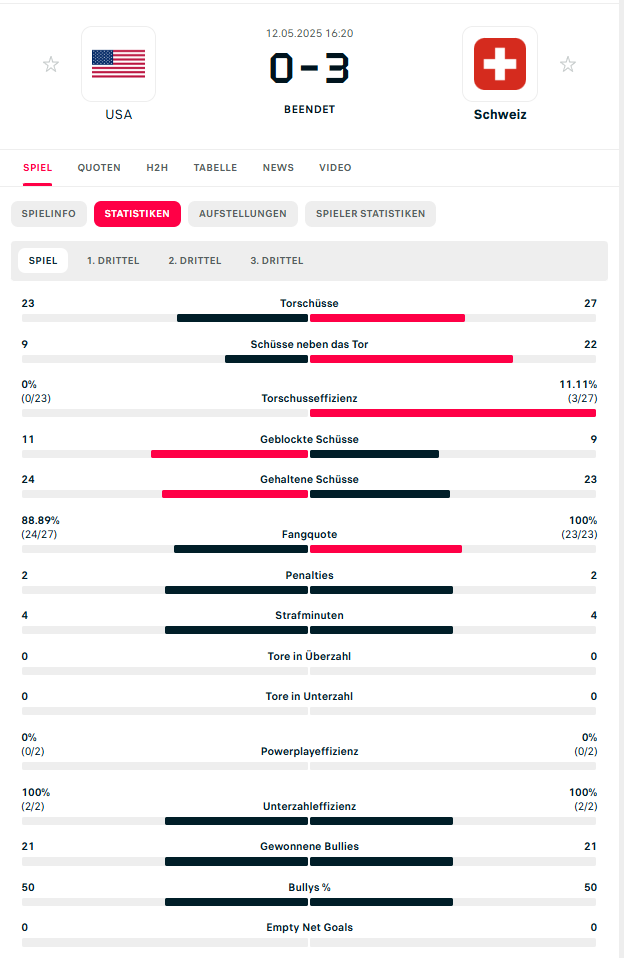
Task: Click the Statistiken button
Action: point(137,213)
